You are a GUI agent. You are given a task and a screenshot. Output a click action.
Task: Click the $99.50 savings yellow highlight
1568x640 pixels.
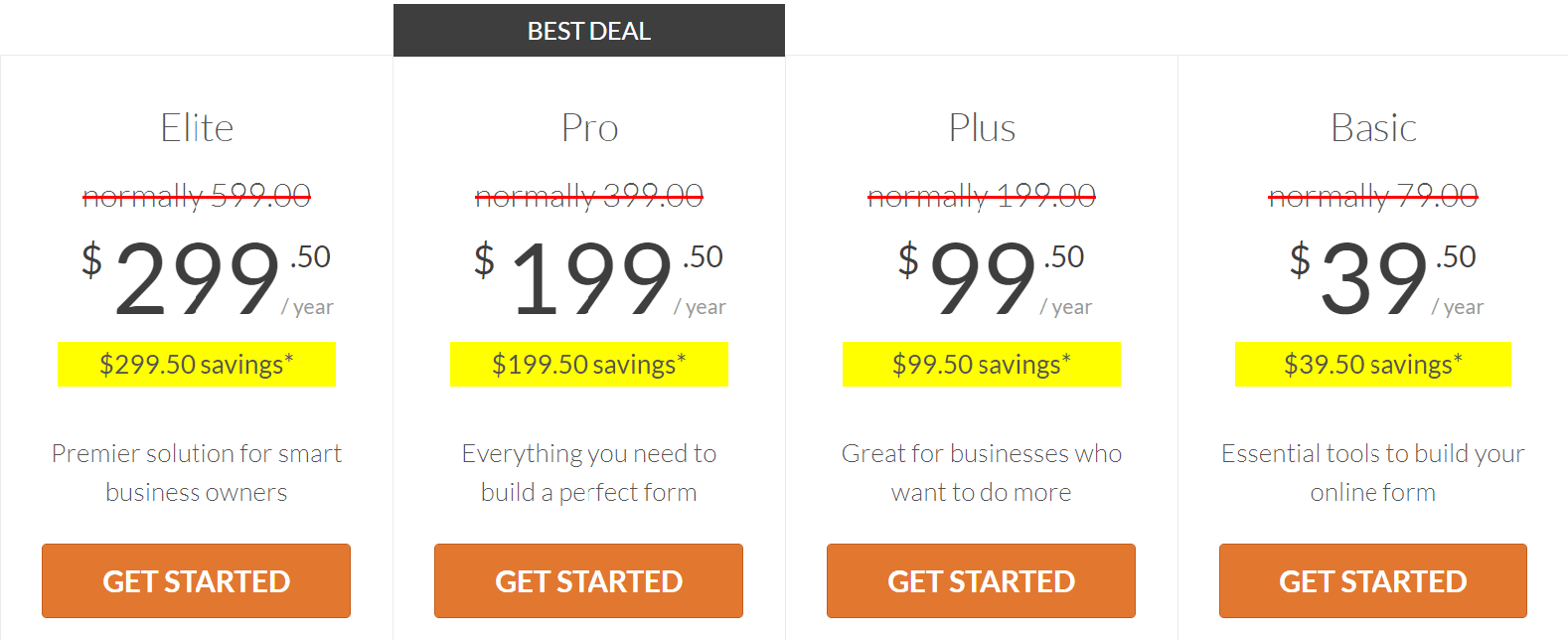(982, 364)
